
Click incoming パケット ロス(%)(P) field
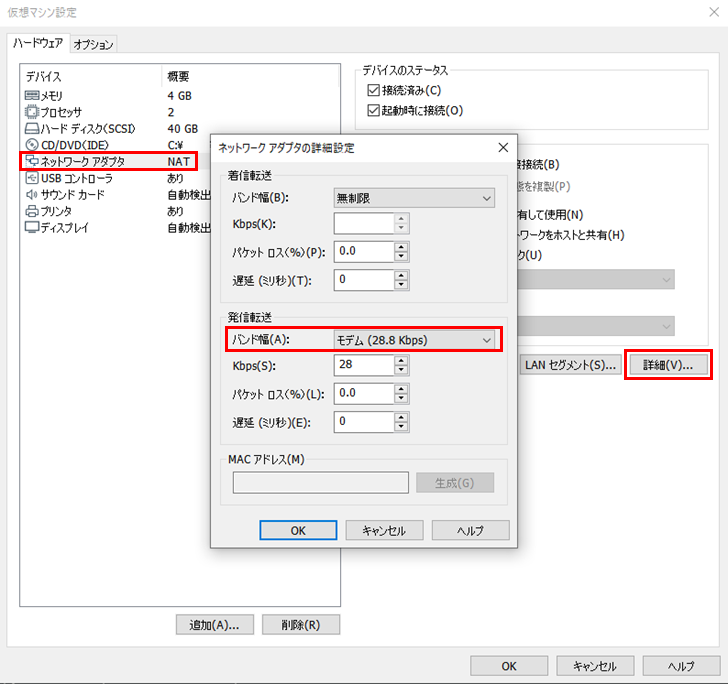pyautogui.click(x=364, y=252)
